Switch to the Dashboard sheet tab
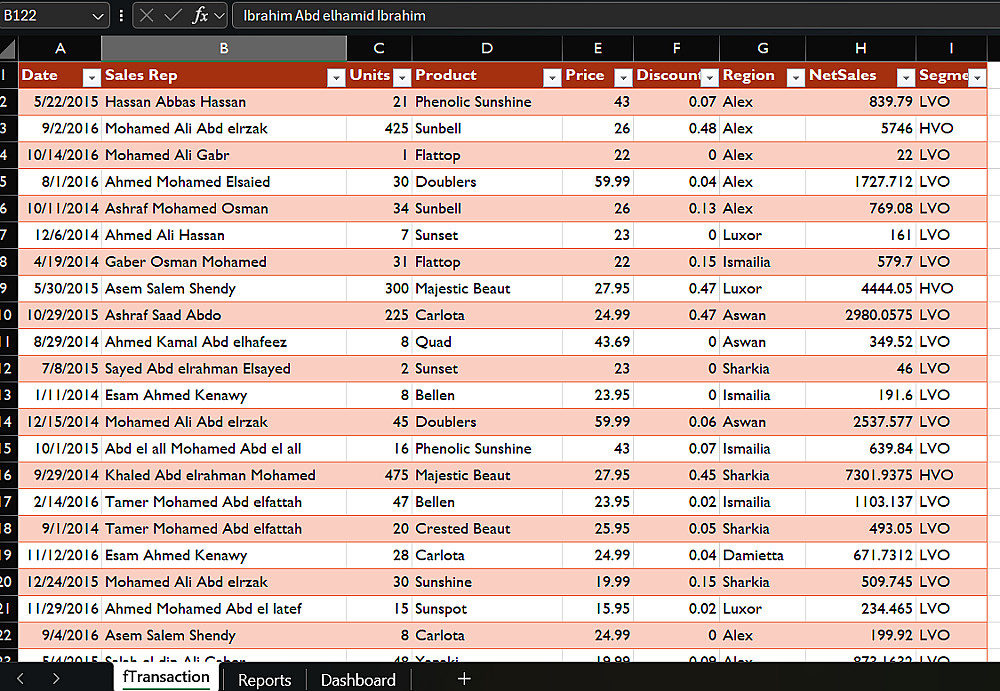The image size is (1000, 691). click(x=358, y=680)
